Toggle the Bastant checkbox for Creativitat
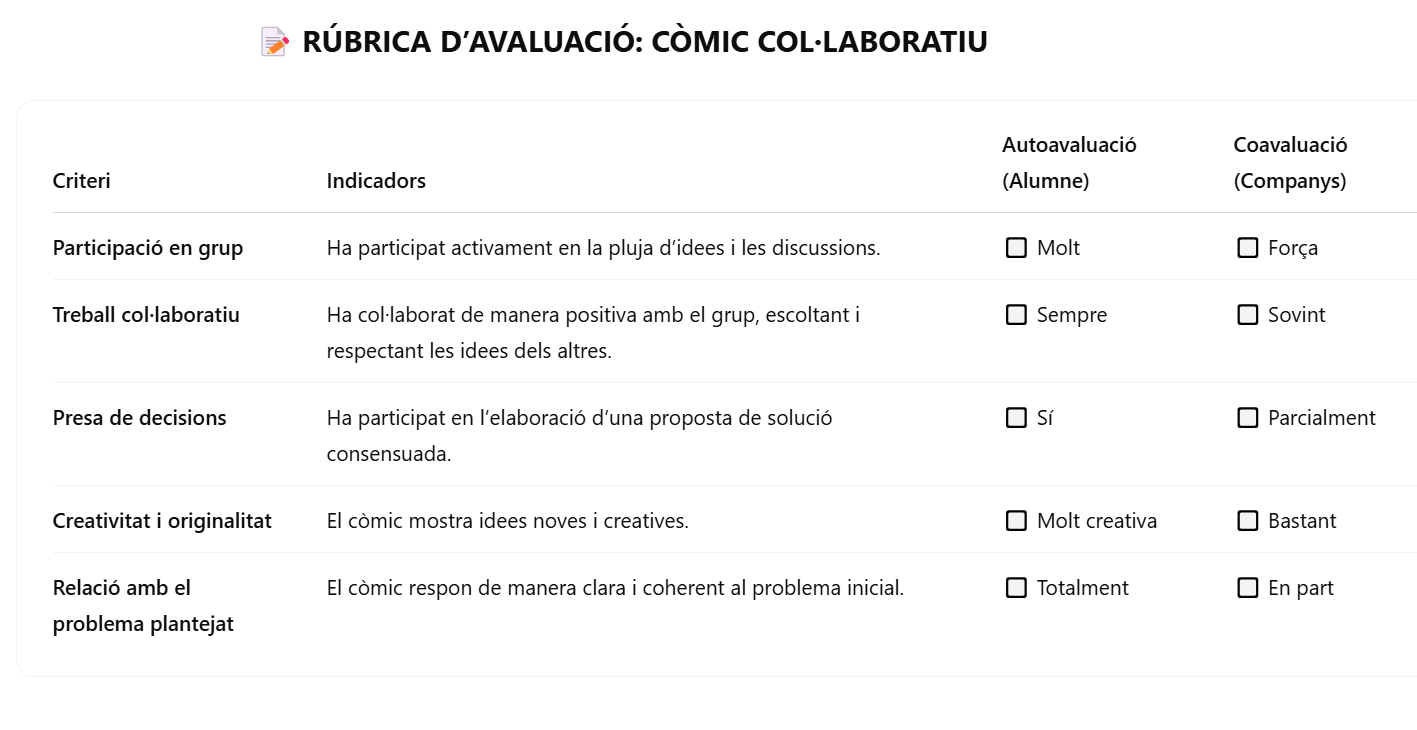The height and width of the screenshot is (730, 1417). coord(1247,521)
